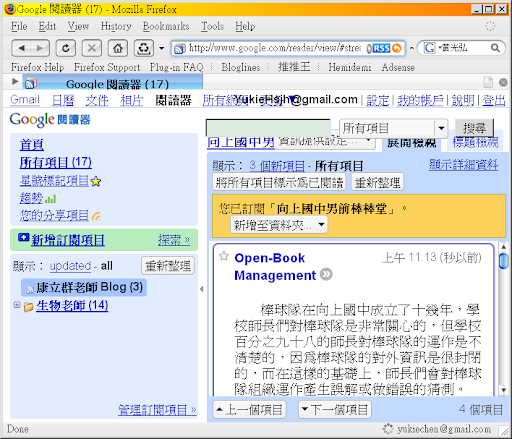Click the status bar gear icon

point(388,429)
